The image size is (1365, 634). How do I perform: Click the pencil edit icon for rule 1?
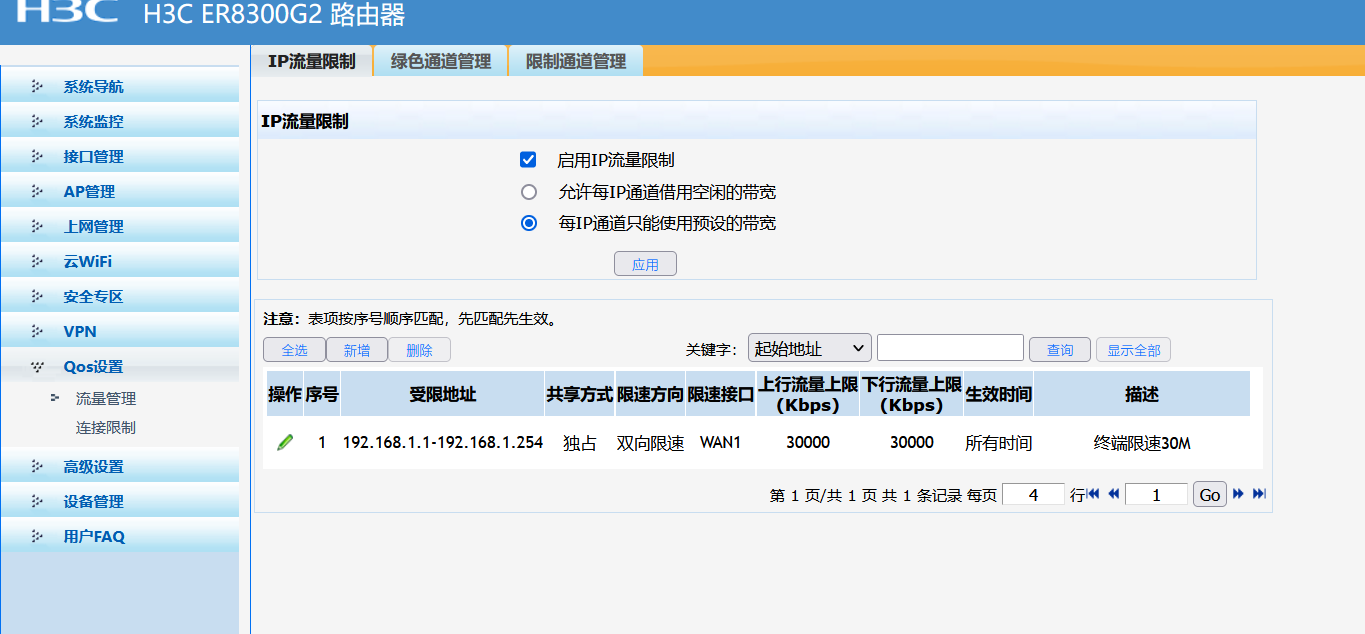[x=285, y=442]
